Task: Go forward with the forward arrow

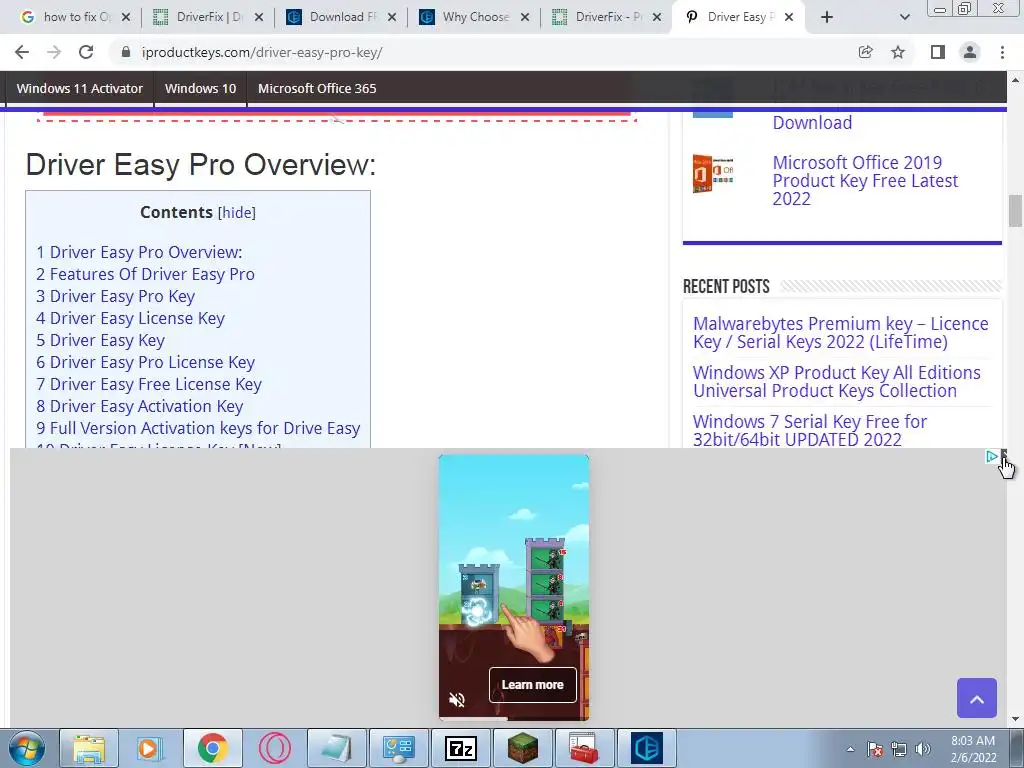Action: (54, 52)
